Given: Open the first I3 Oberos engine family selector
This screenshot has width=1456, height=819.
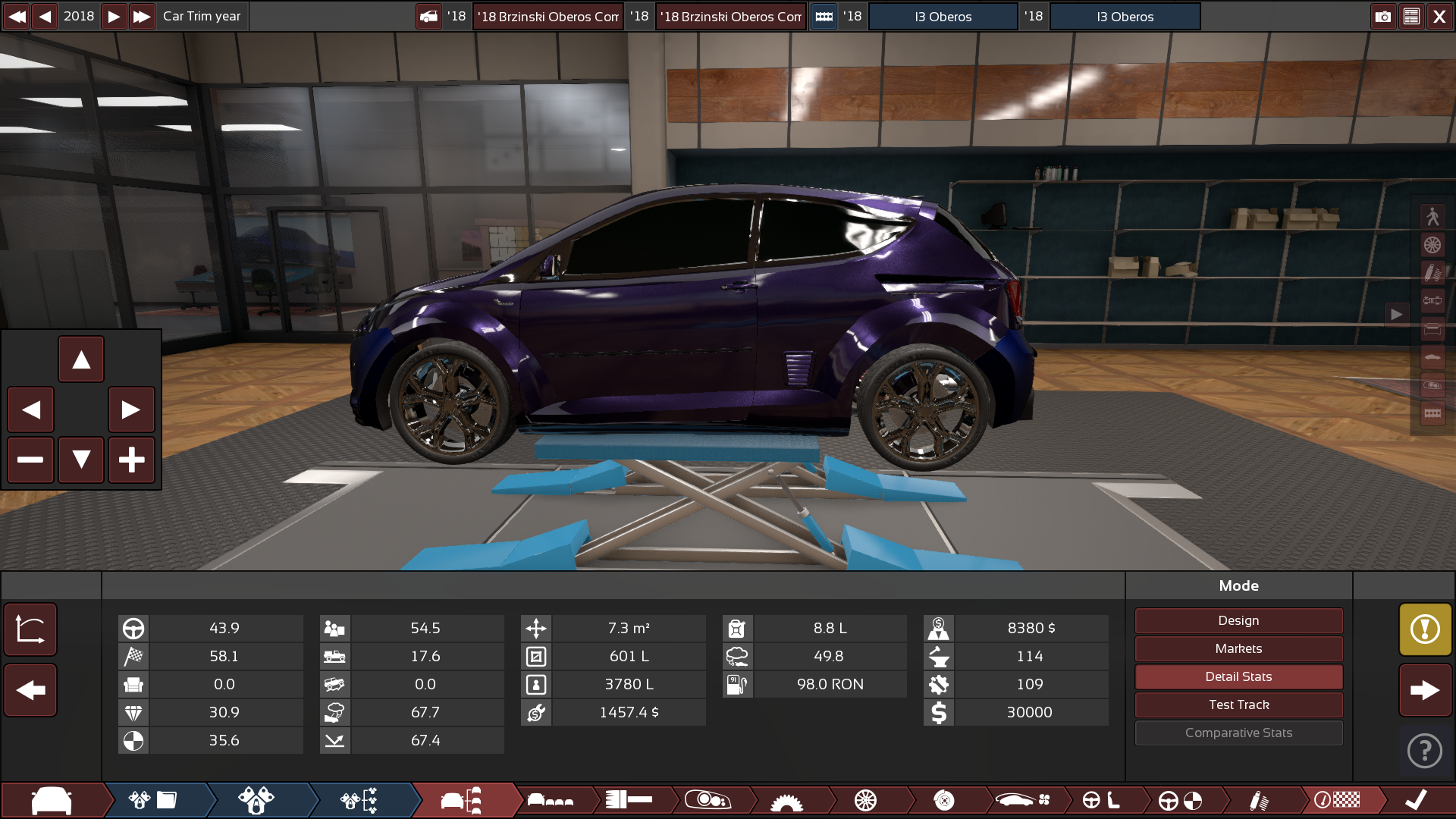Looking at the screenshot, I should click(943, 16).
